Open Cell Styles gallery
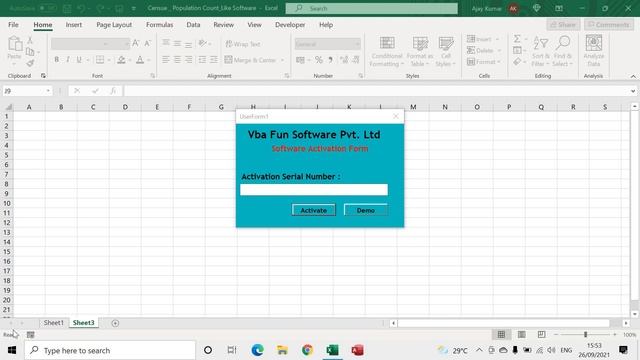 [445, 51]
